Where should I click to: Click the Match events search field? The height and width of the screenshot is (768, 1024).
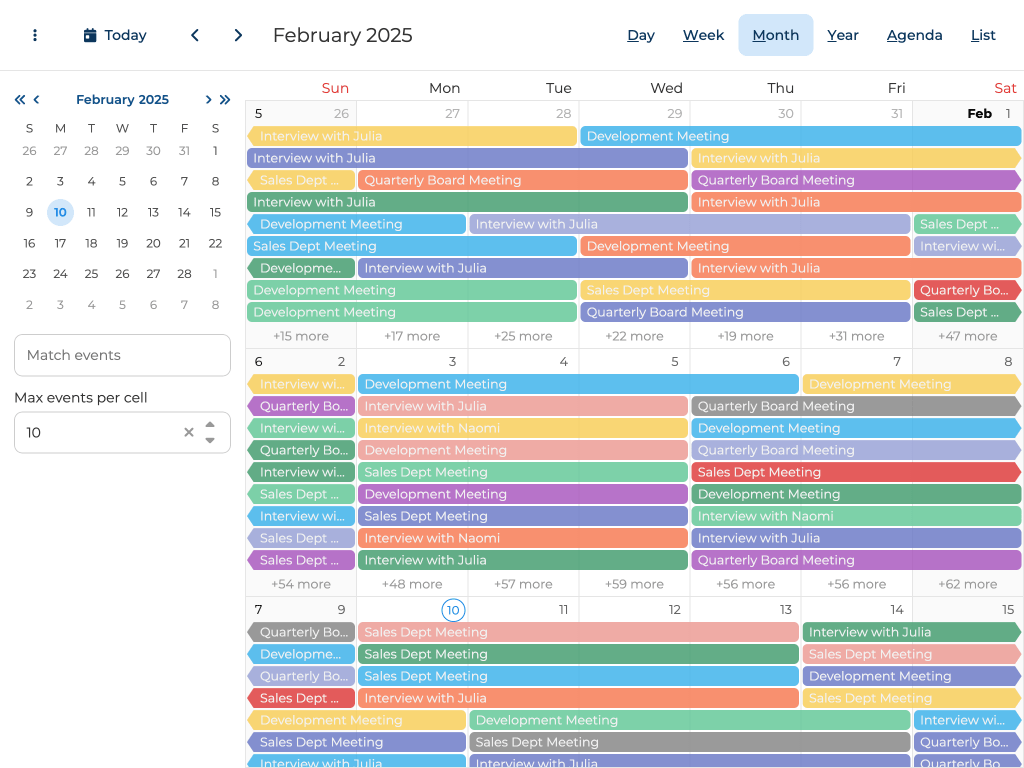pyautogui.click(x=122, y=355)
